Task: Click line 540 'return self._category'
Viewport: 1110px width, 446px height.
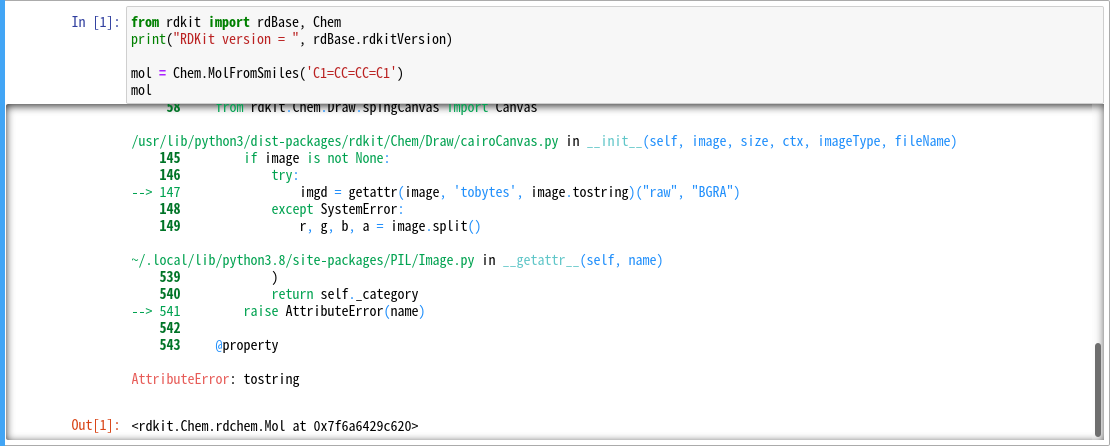Action: [289, 295]
